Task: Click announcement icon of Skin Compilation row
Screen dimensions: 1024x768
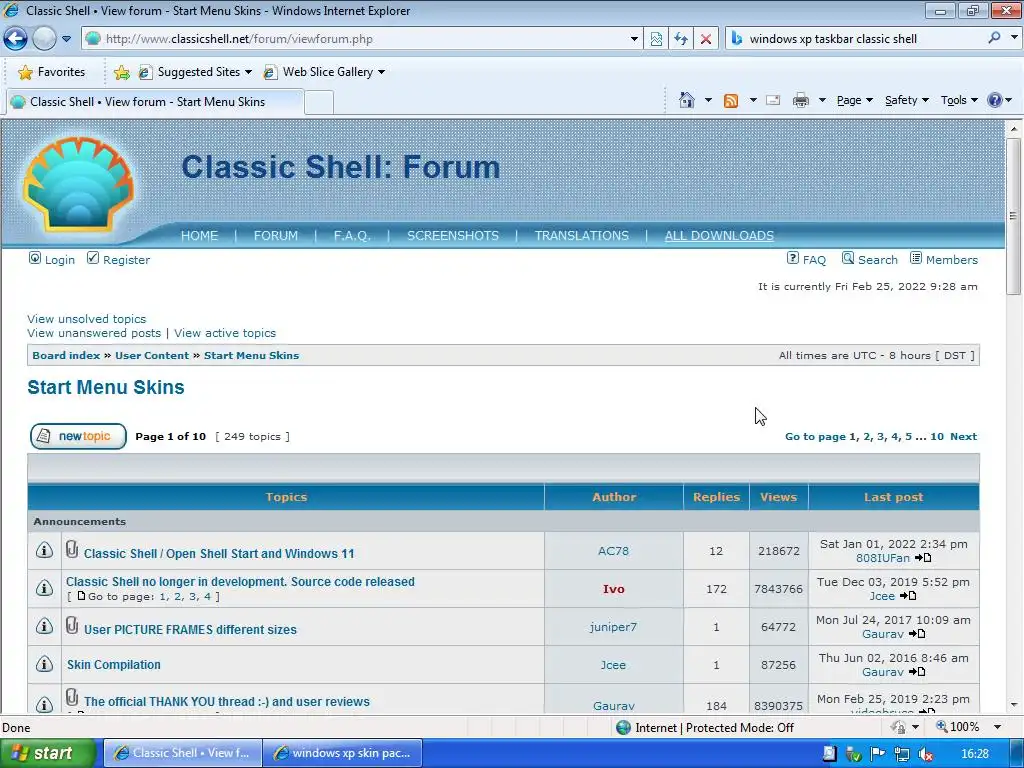Action: click(x=44, y=664)
